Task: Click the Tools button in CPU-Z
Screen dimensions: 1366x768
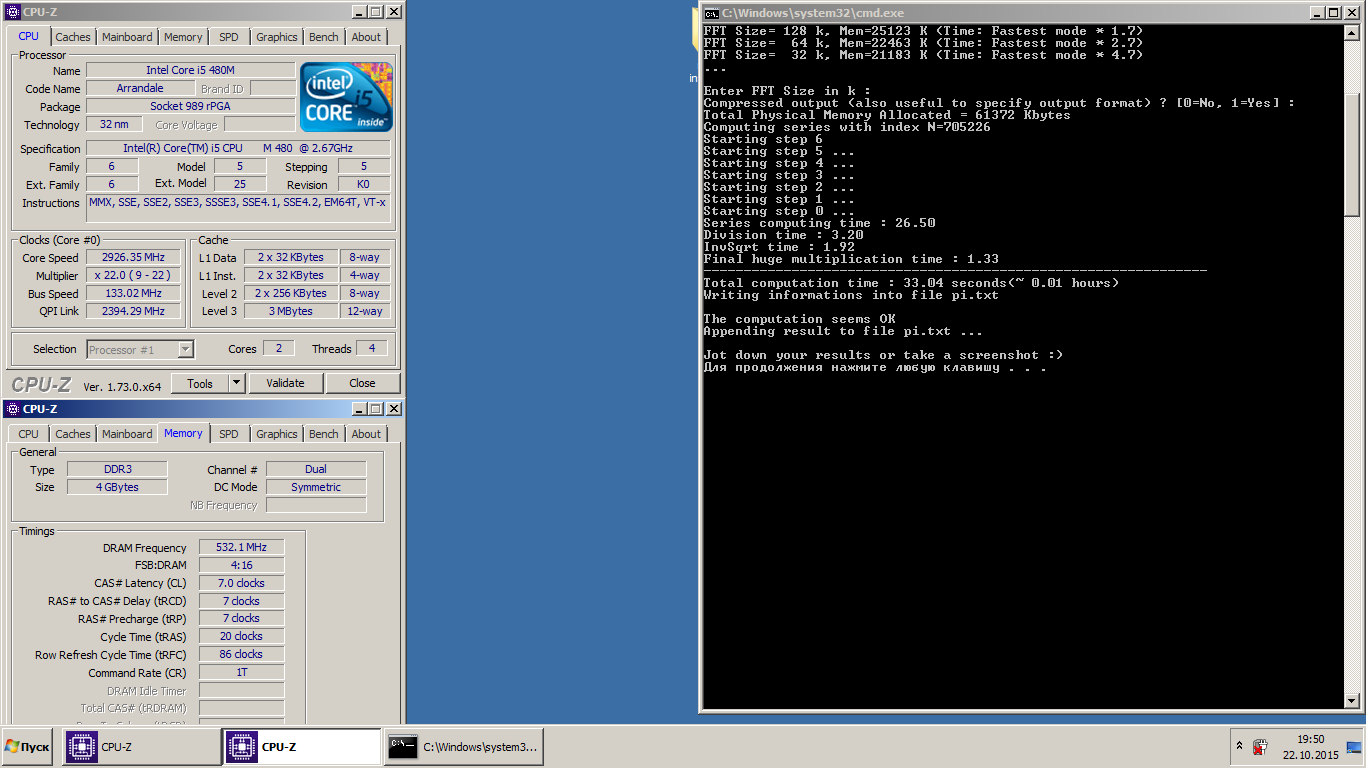Action: pyautogui.click(x=200, y=383)
